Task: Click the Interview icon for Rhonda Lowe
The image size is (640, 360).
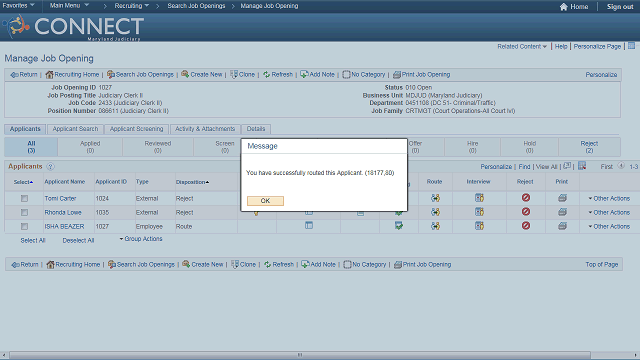Action: (x=479, y=212)
